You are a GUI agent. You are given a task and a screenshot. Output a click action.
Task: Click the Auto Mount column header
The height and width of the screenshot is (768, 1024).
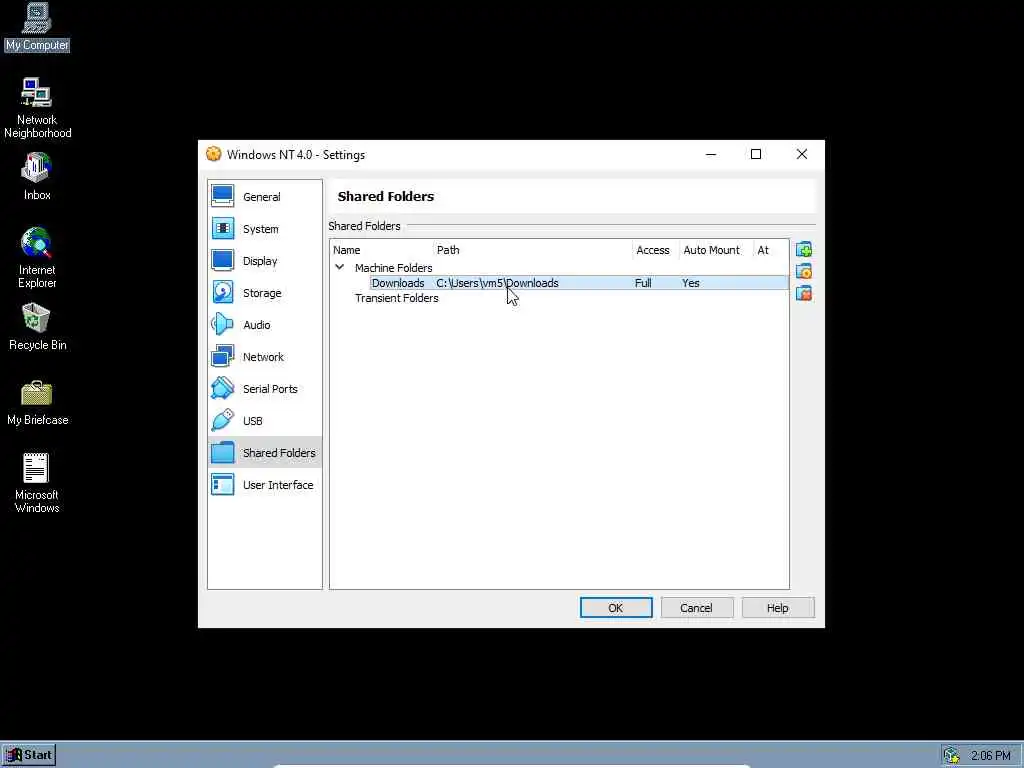pyautogui.click(x=712, y=250)
